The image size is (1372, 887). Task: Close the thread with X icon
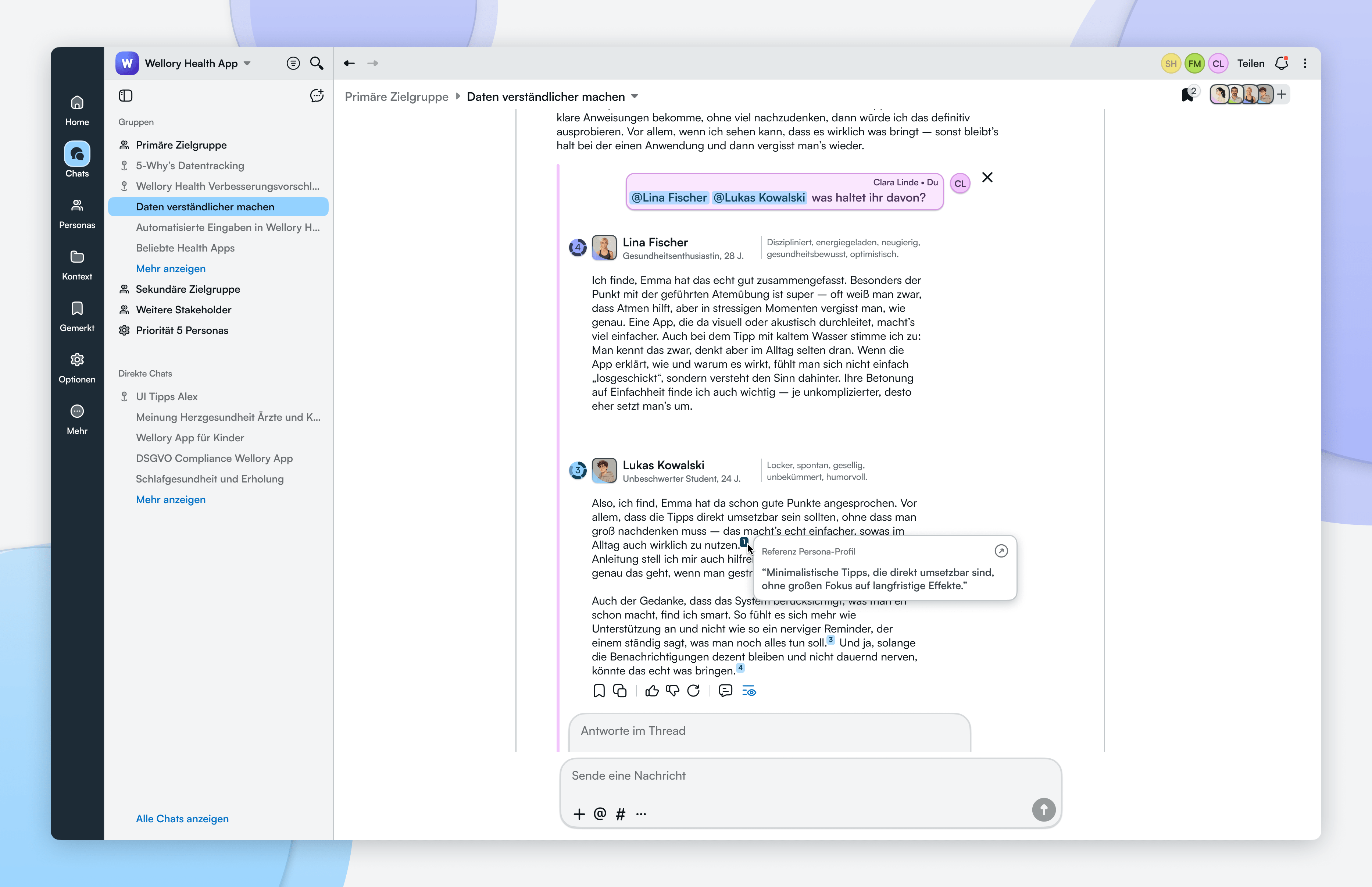click(987, 177)
